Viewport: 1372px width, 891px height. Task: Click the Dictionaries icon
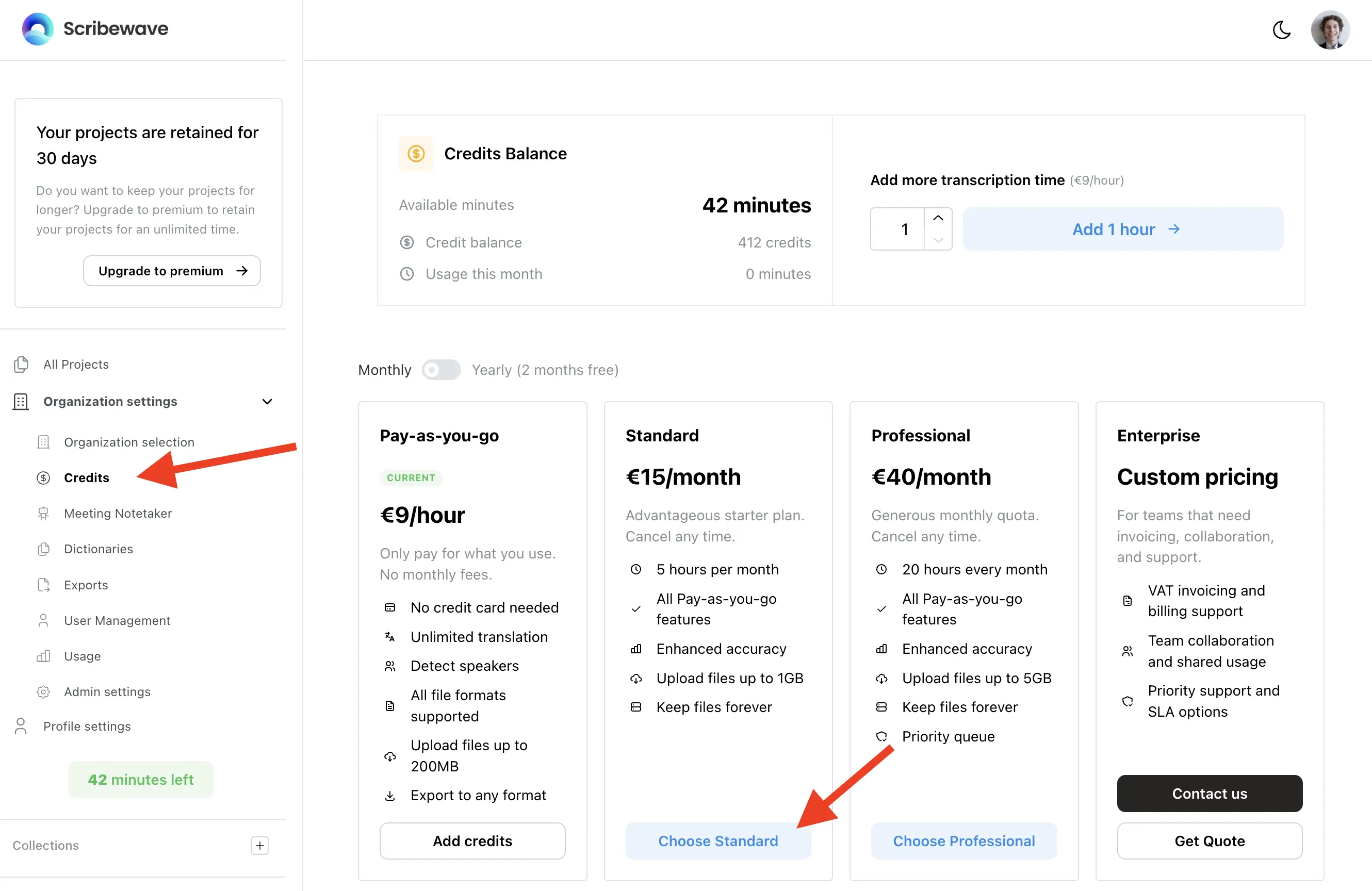click(x=43, y=549)
